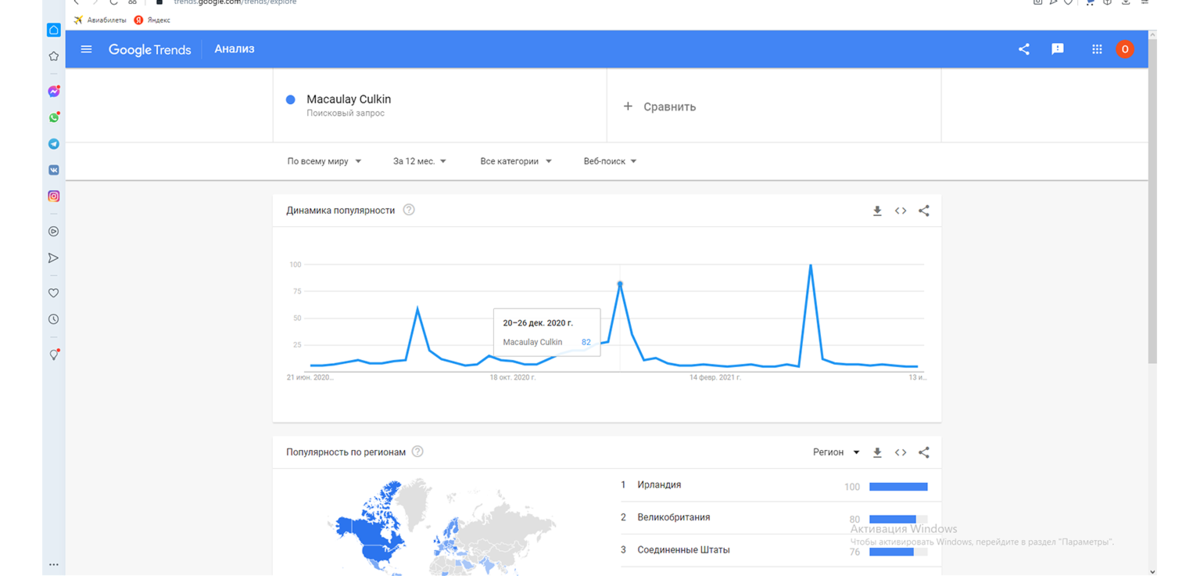Click the browser address bar URL
1200x576 pixels.
[x=235, y=3]
